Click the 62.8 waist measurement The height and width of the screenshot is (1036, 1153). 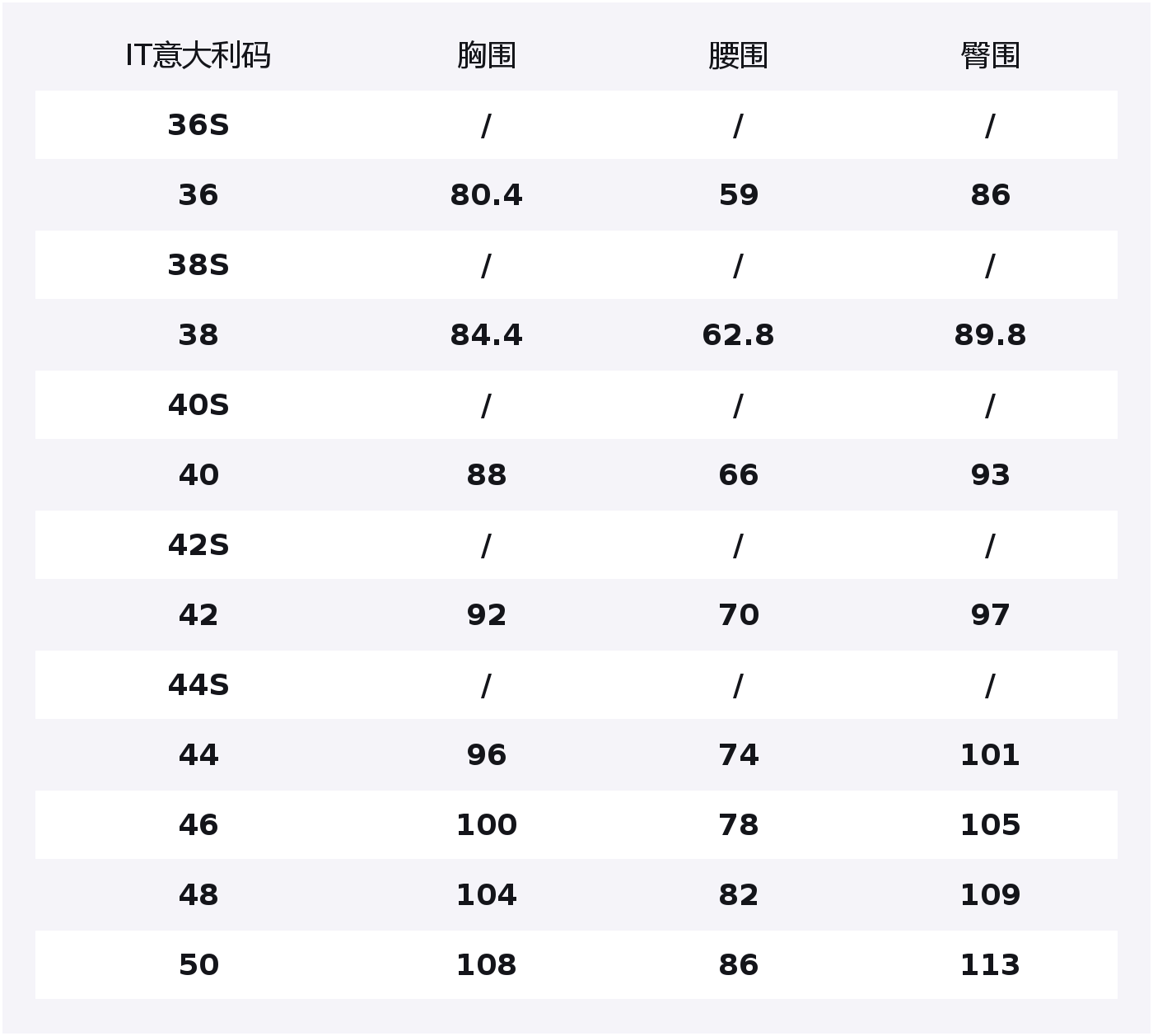pos(738,335)
